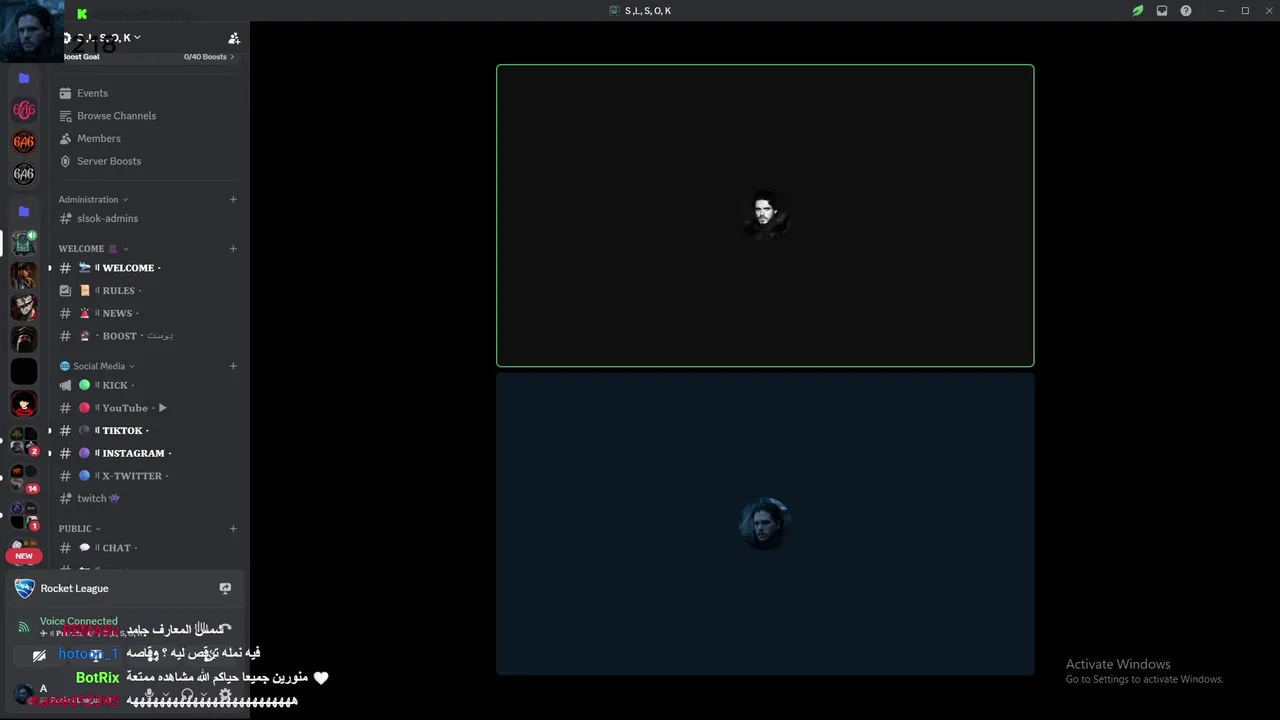This screenshot has width=1280, height=720.
Task: Toggle camera off icon in voice panel
Action: tap(39, 656)
